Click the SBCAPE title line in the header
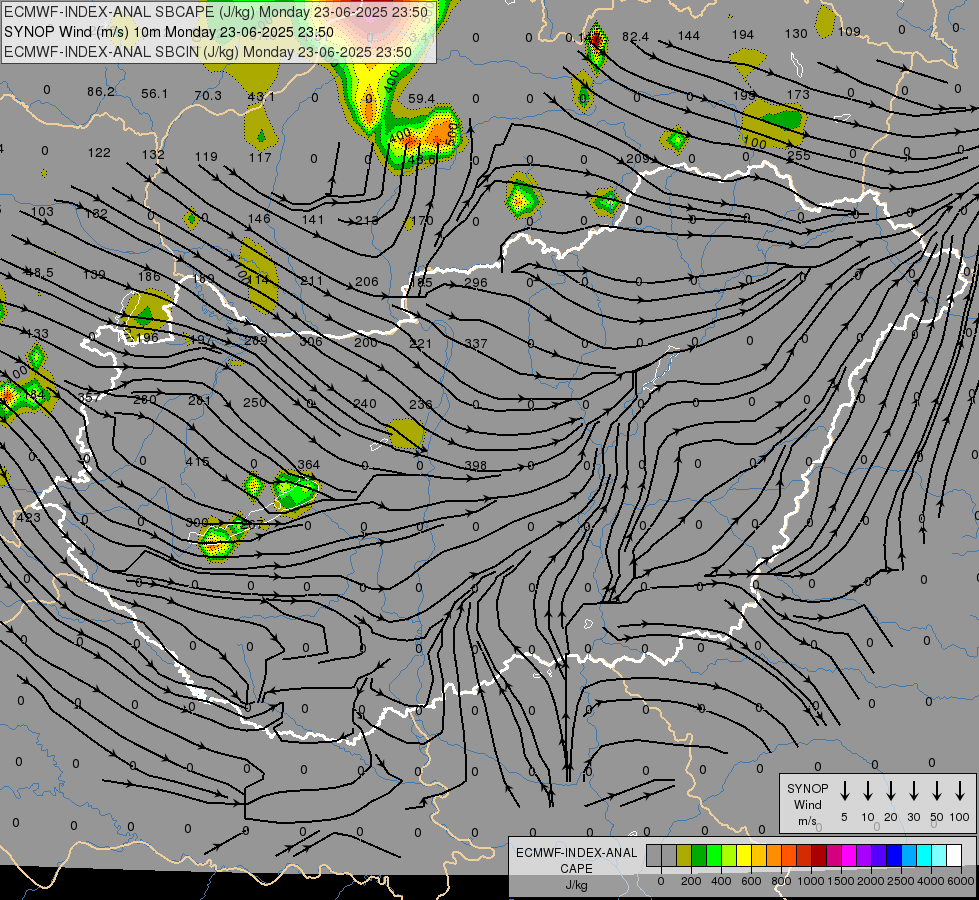 click(216, 12)
